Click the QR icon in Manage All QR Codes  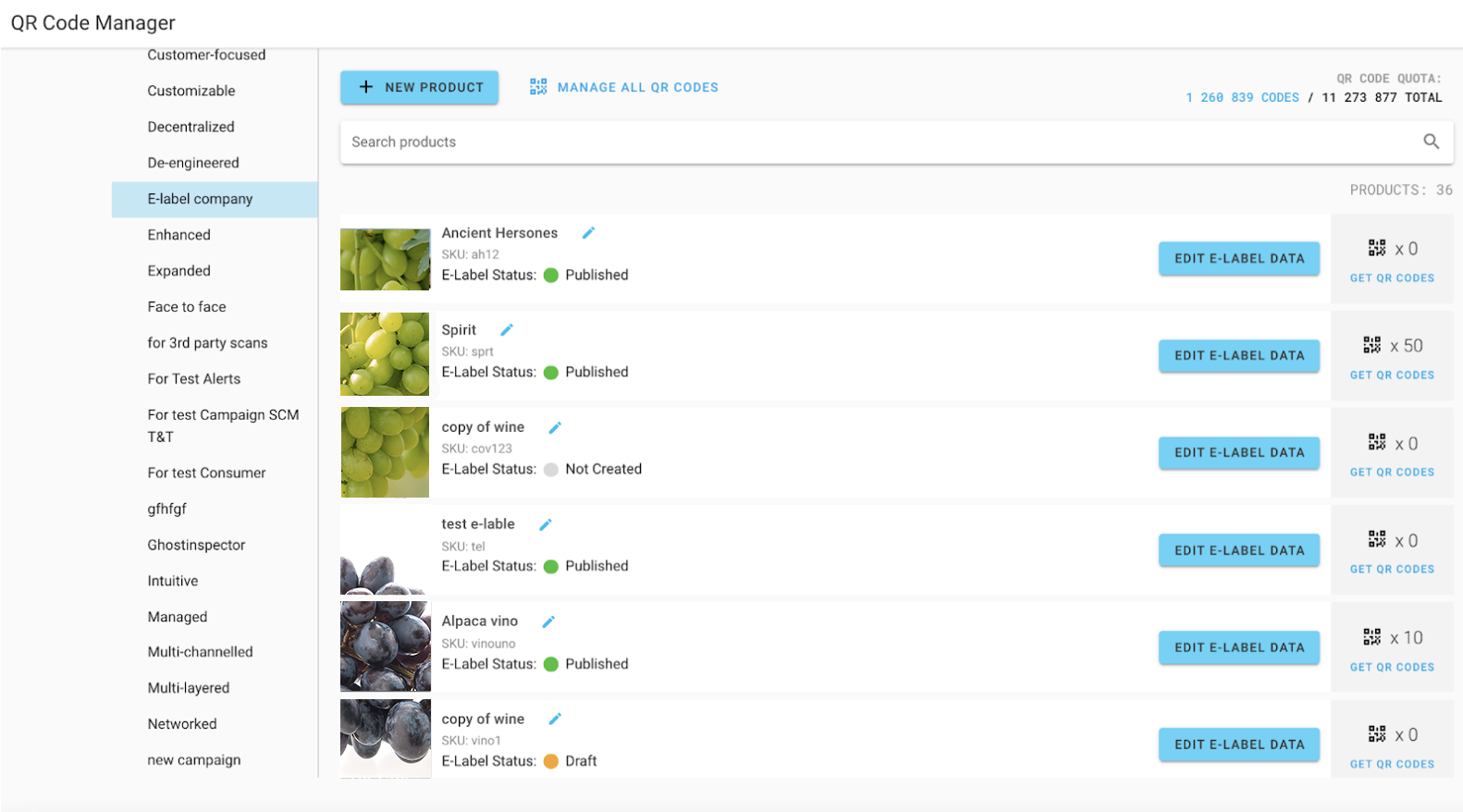point(538,87)
